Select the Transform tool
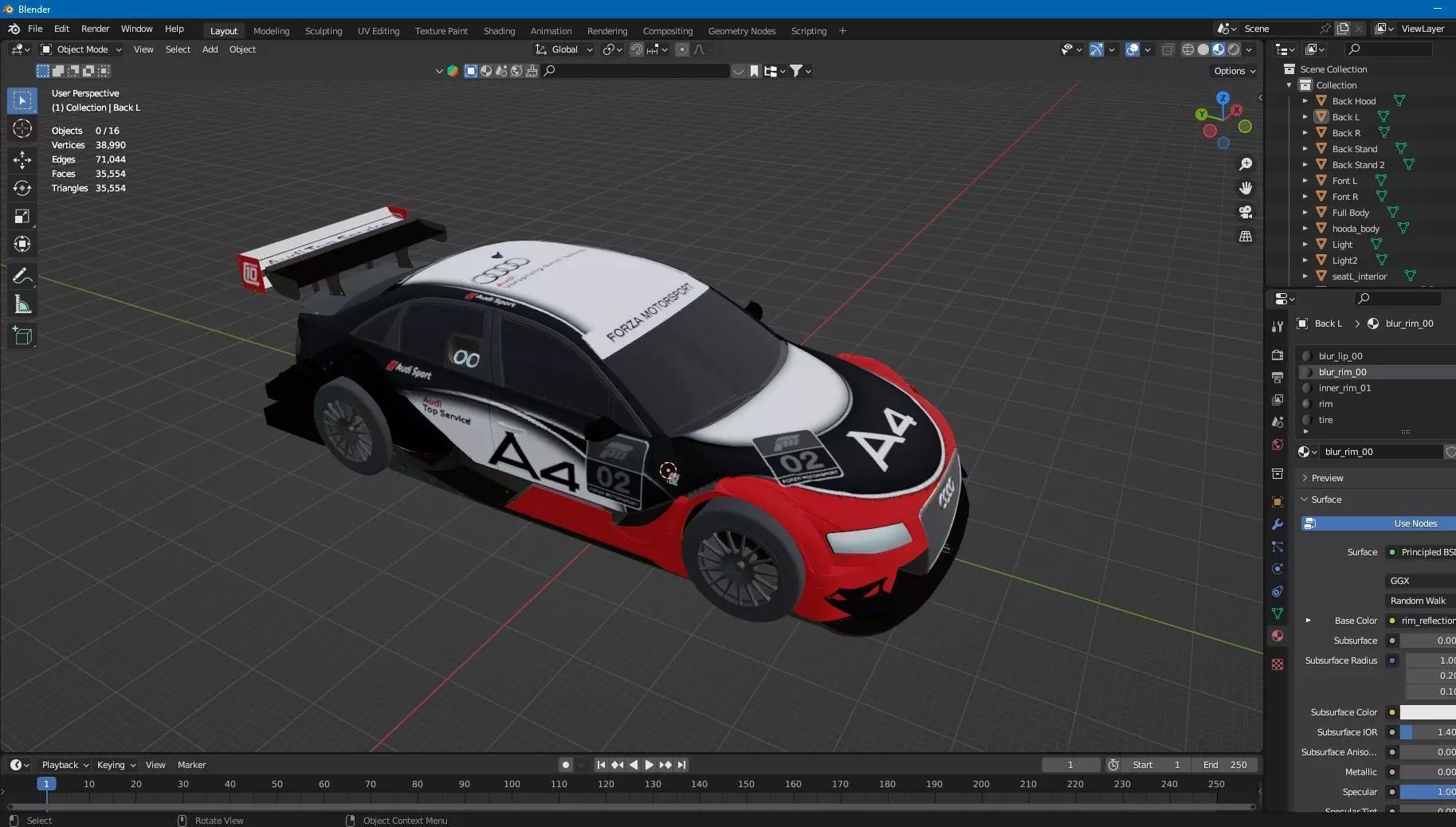This screenshot has width=1456, height=827. click(x=22, y=244)
